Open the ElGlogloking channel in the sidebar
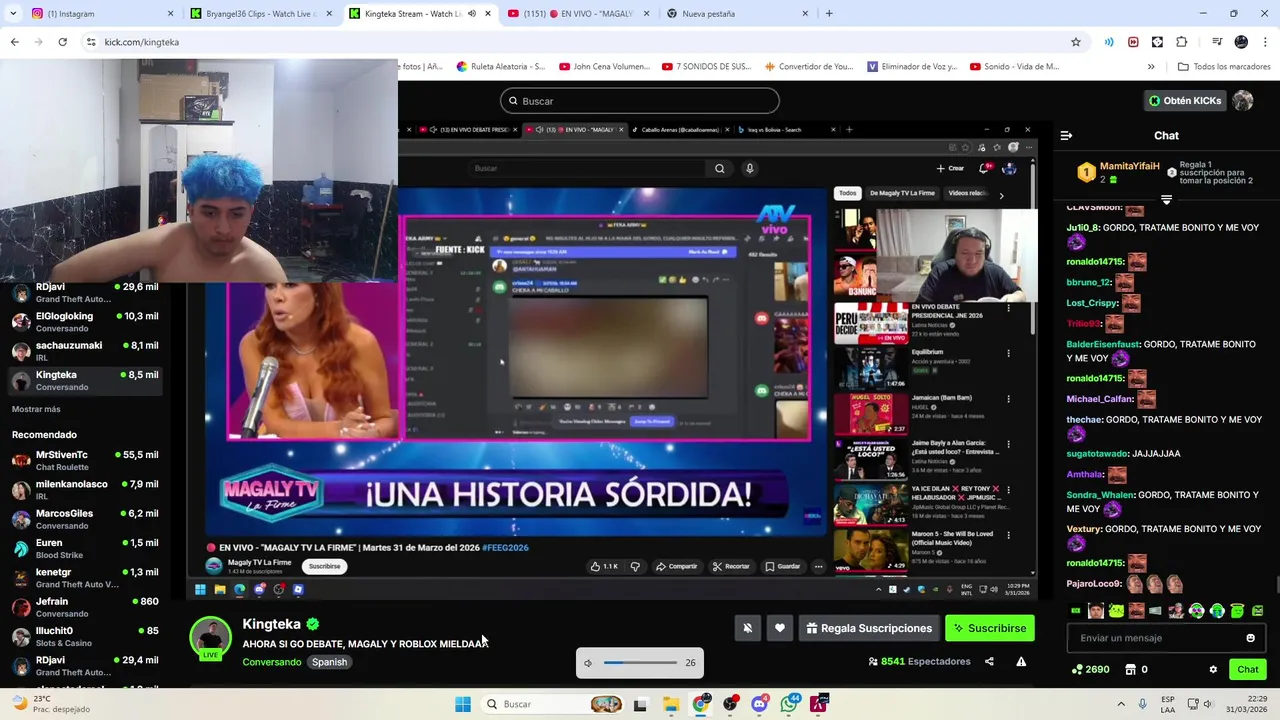This screenshot has width=1280, height=720. [85, 322]
